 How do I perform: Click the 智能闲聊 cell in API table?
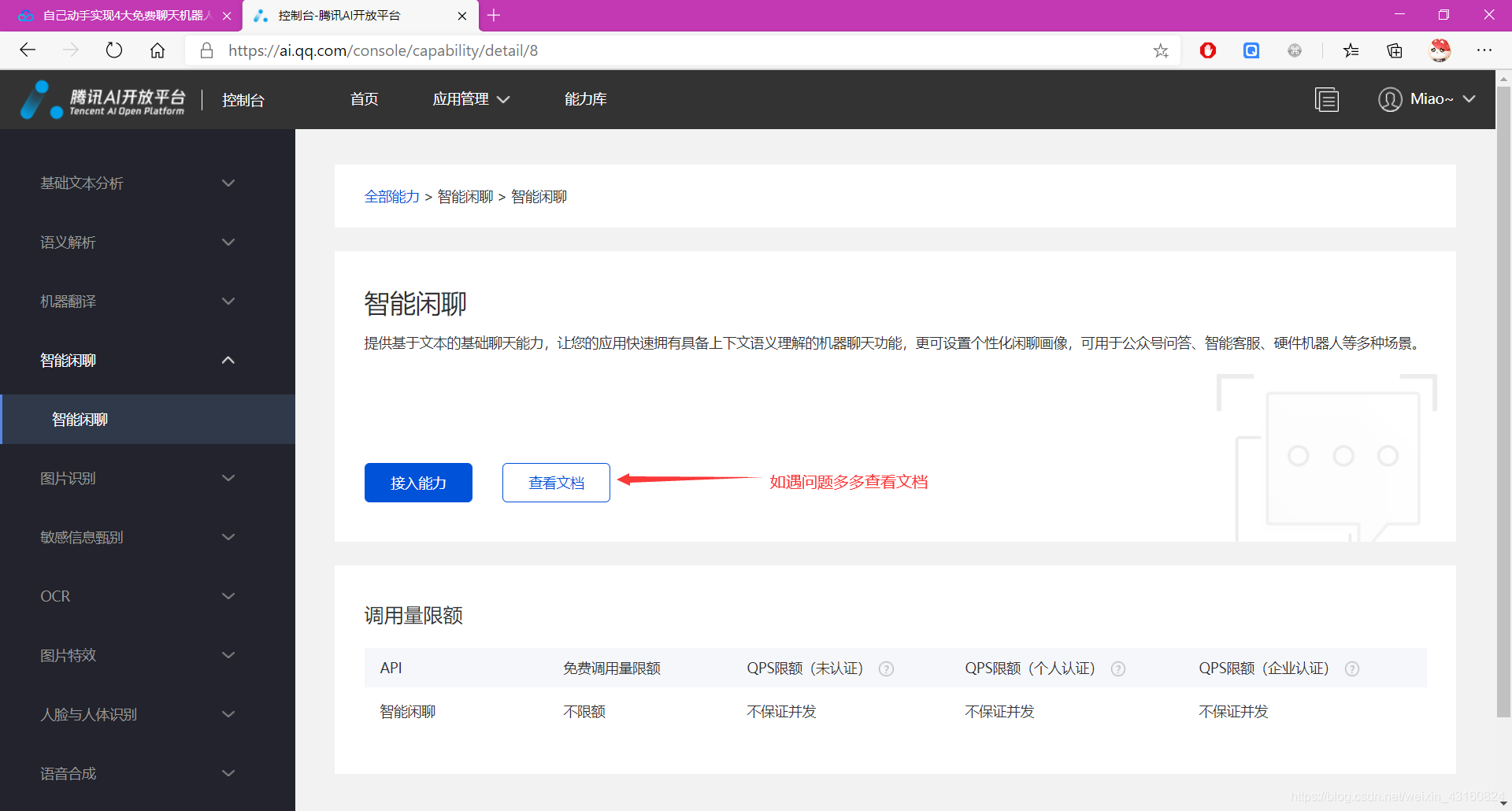coord(407,712)
